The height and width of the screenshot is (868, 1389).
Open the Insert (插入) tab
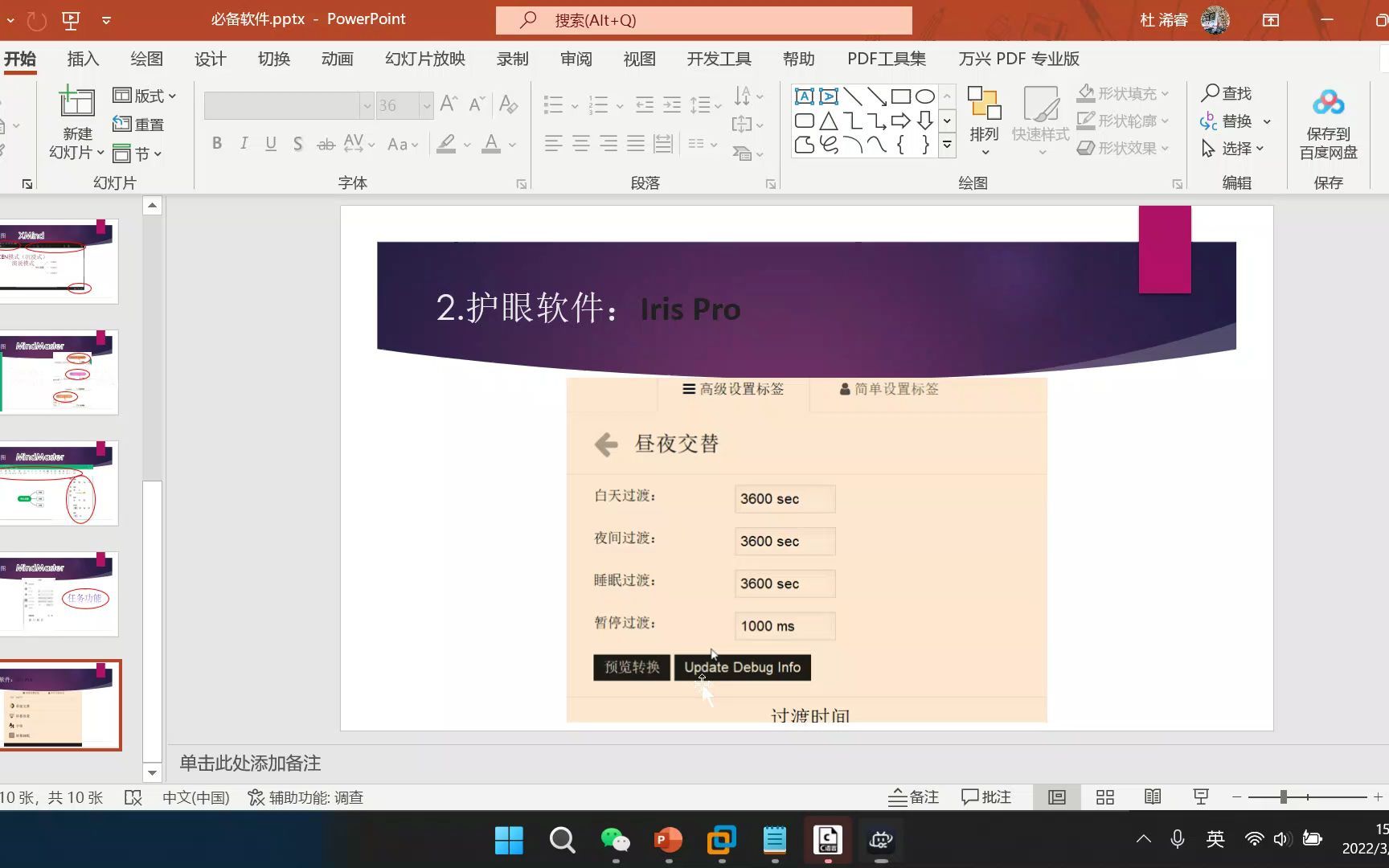click(x=83, y=59)
